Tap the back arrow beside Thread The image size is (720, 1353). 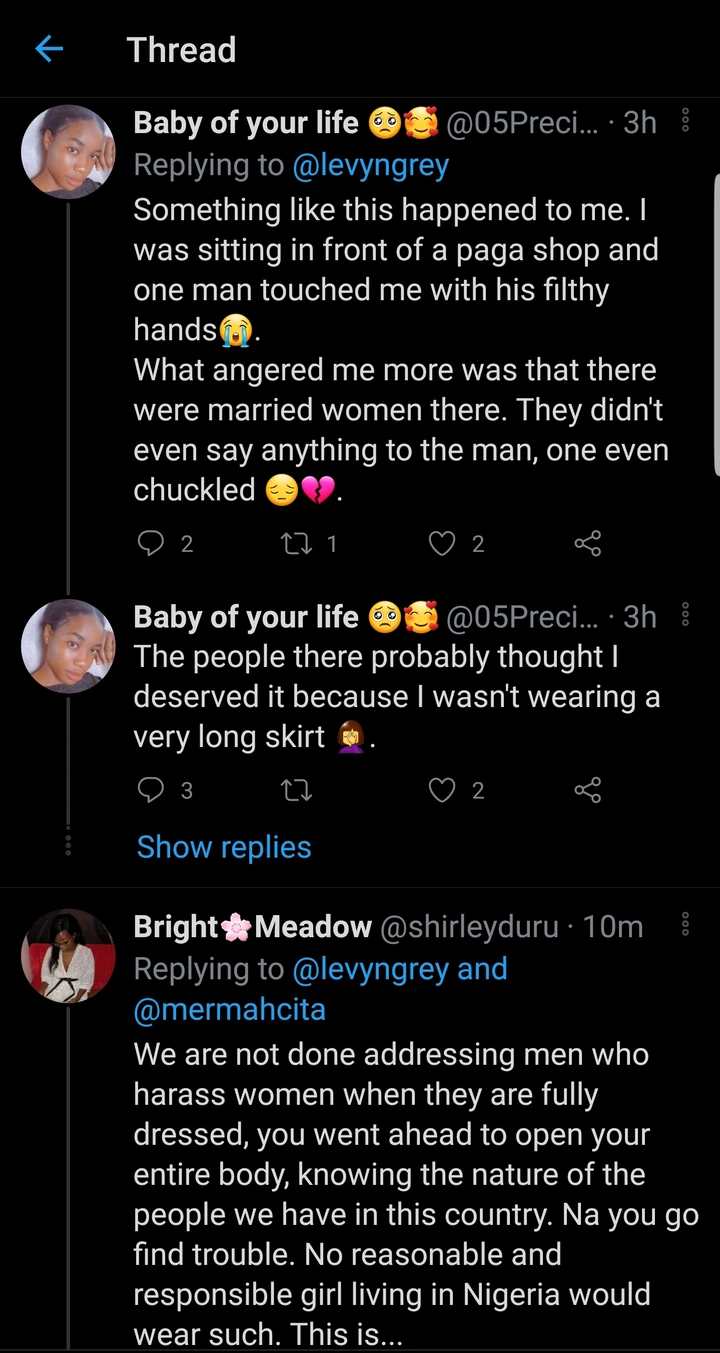point(49,49)
